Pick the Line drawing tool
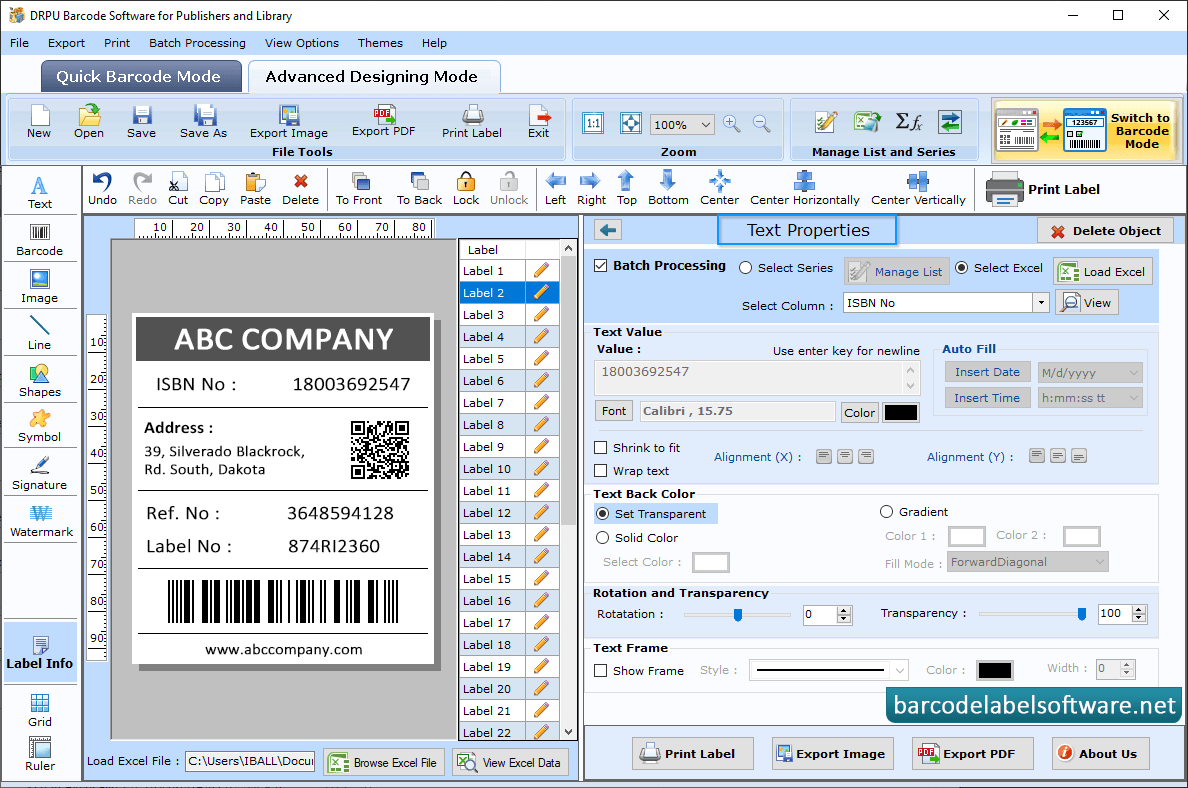Image resolution: width=1188 pixels, height=788 pixels. (x=39, y=333)
